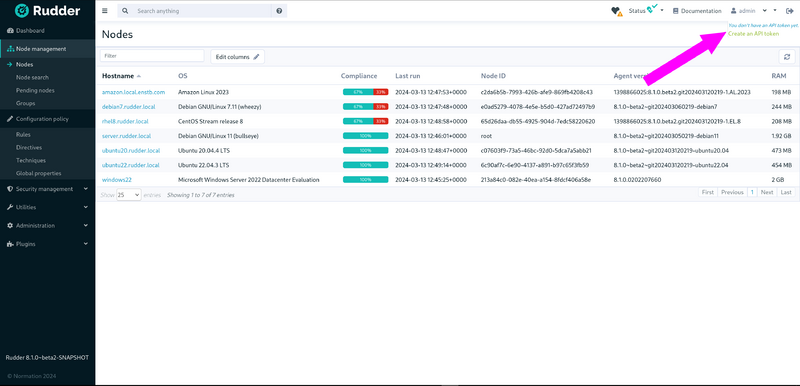Screen dimensions: 800x386
Task: Sort by the Node ID column header
Action: (x=493, y=76)
